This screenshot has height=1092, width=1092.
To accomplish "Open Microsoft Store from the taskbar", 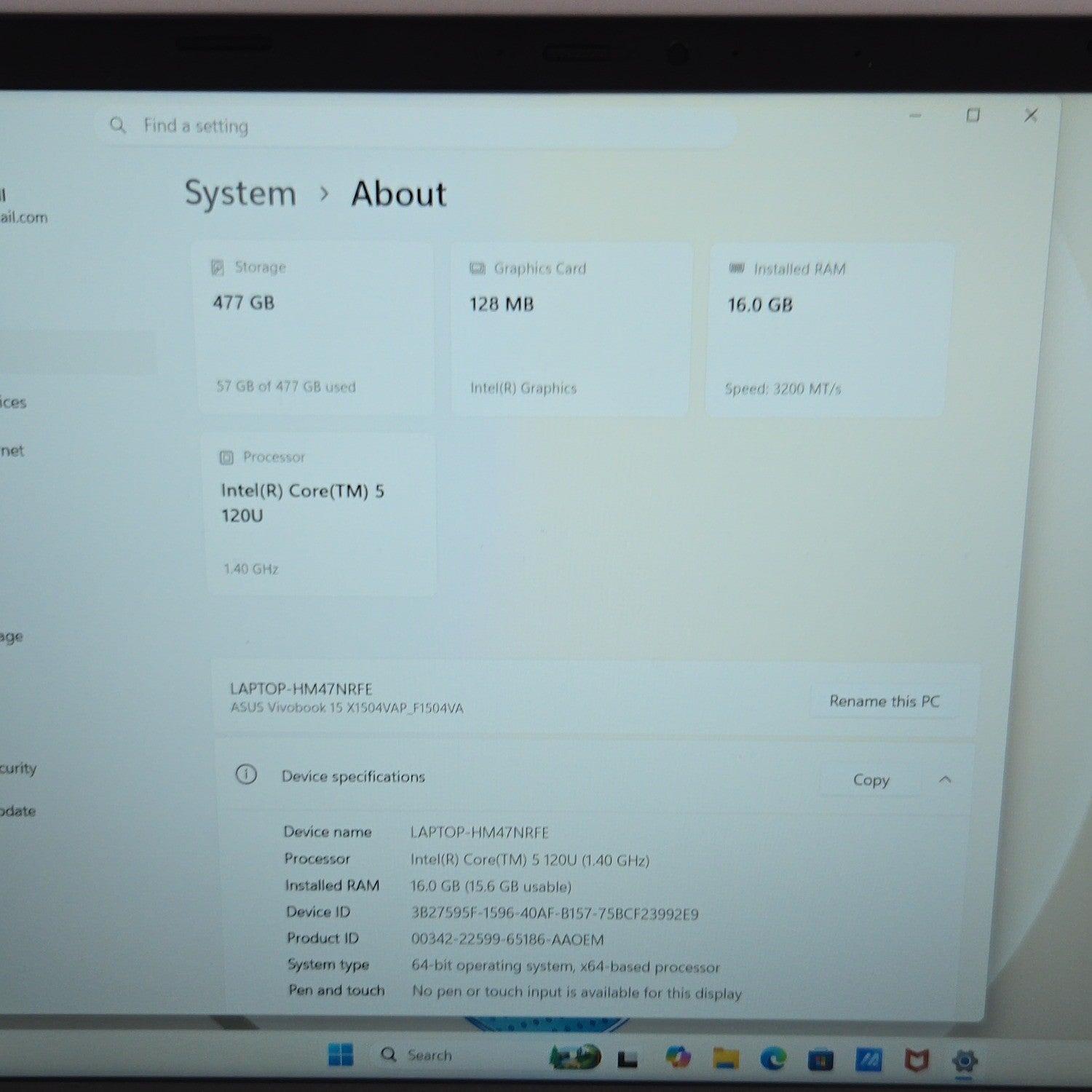I will [x=820, y=1059].
